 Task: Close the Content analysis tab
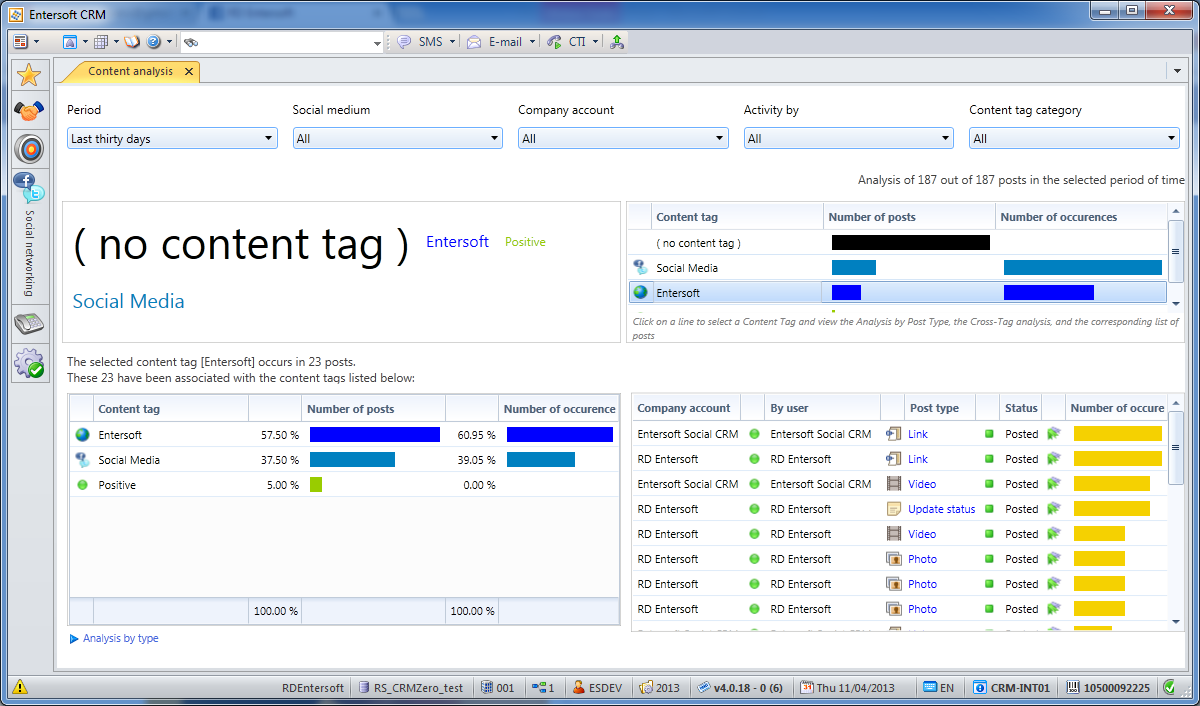tap(189, 72)
